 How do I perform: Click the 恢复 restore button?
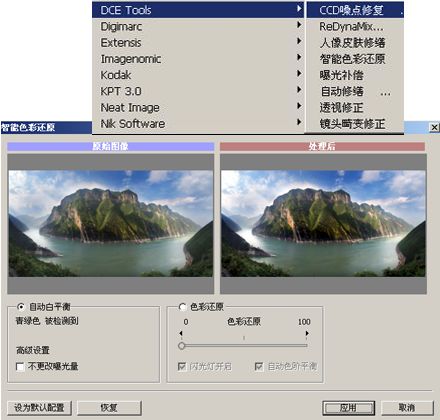click(x=109, y=408)
